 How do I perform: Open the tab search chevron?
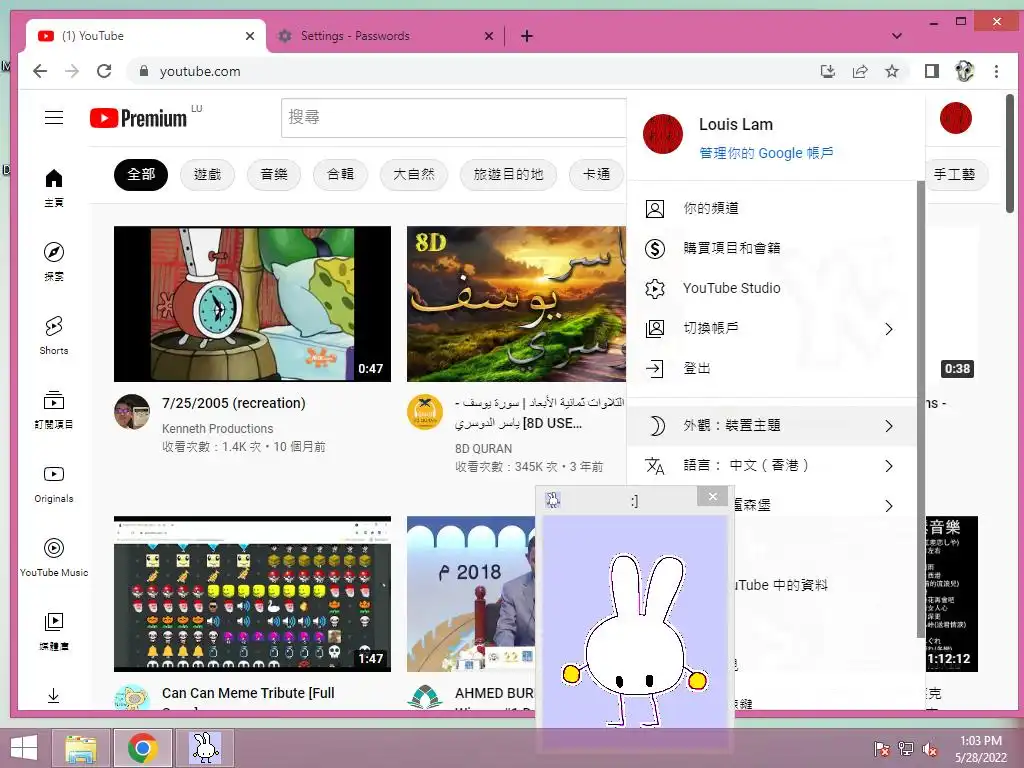[897, 36]
